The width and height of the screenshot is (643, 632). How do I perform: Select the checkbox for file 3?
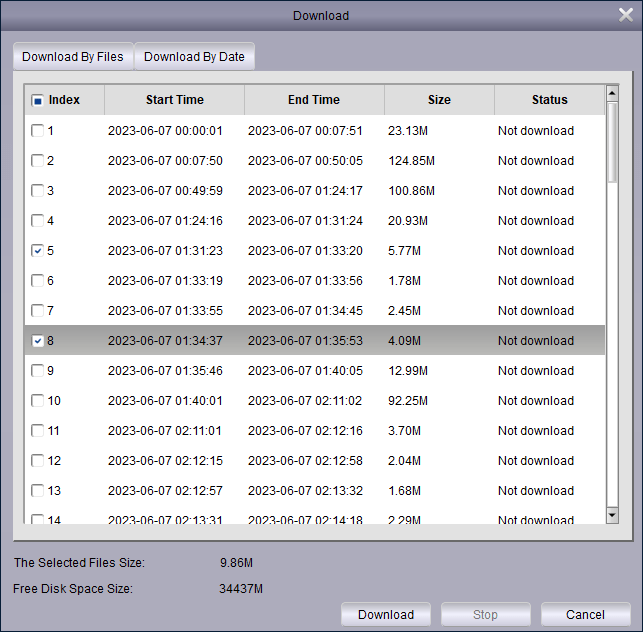38,191
